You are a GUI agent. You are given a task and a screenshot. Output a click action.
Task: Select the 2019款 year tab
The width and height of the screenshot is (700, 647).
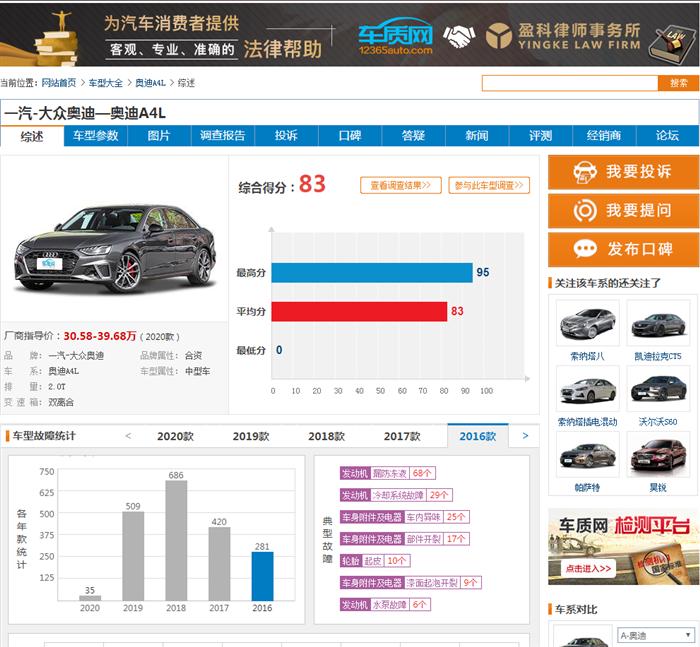coord(251,436)
